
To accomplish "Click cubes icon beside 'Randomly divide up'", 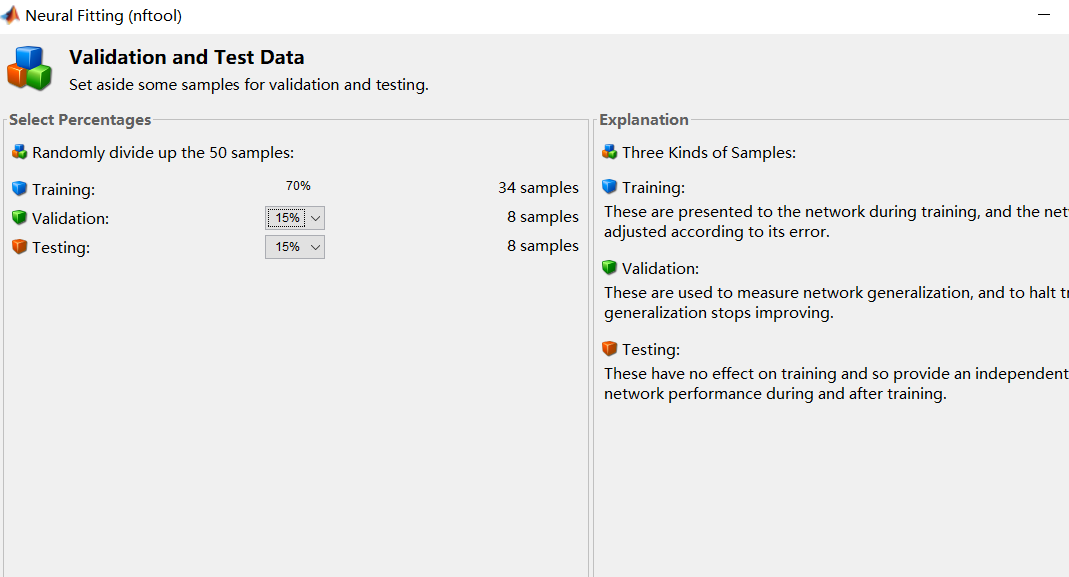I will point(20,152).
